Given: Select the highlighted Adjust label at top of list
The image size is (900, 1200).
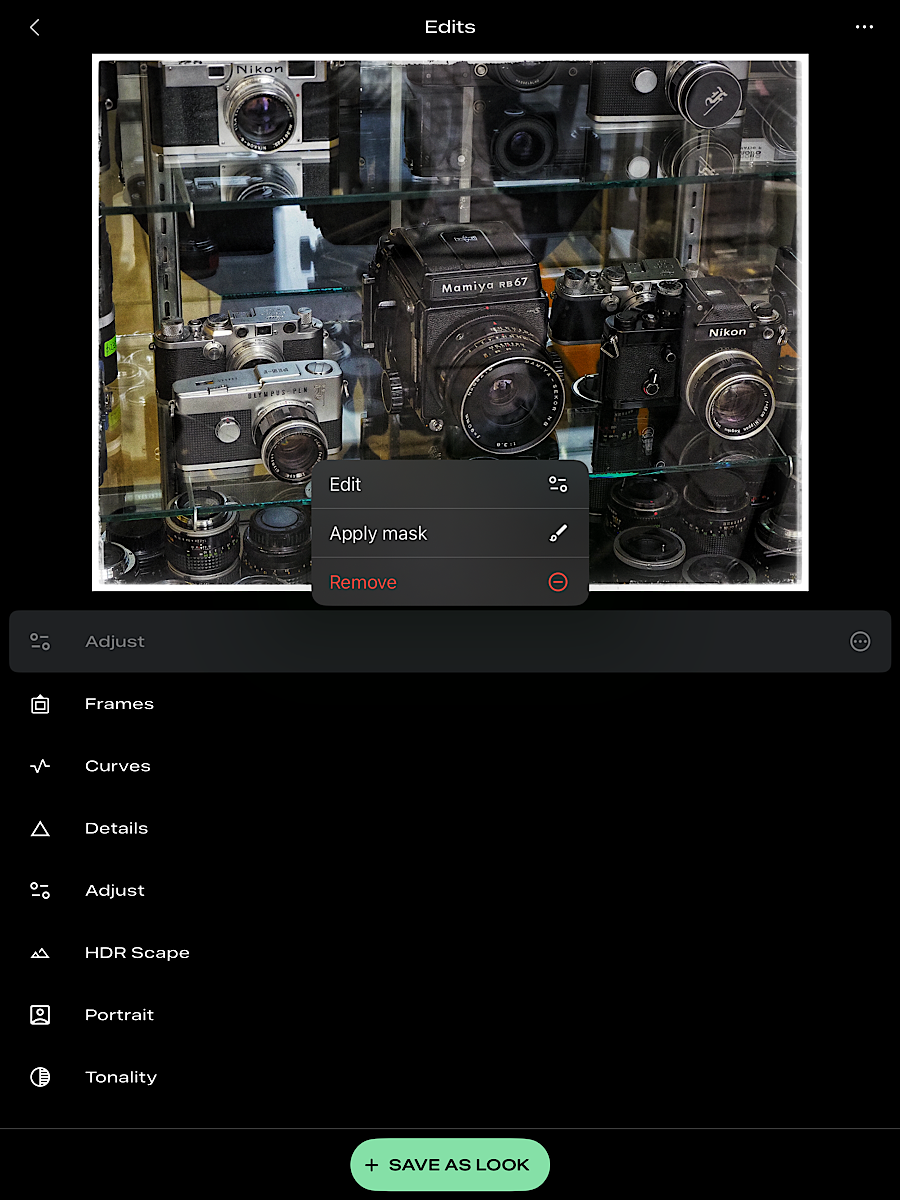Looking at the screenshot, I should 115,642.
